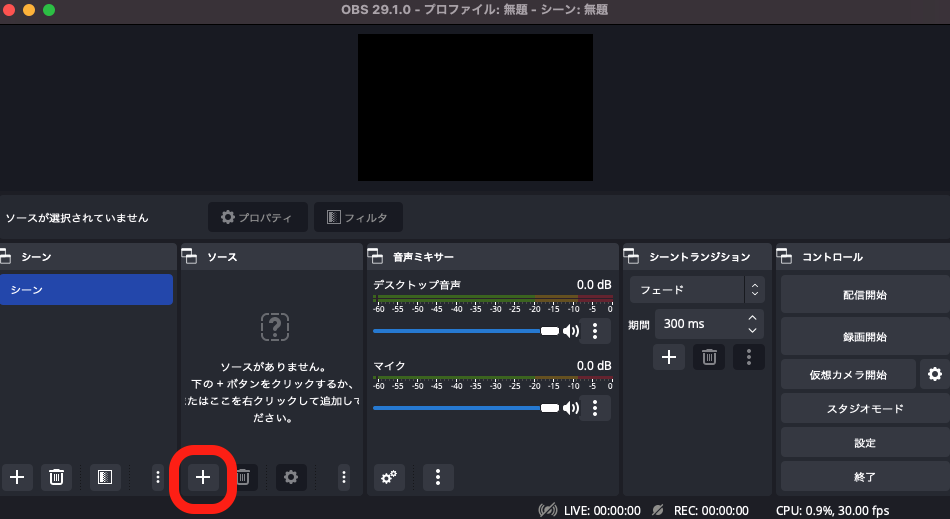Undock the 音声ミキサー panel icon
950x519 pixels.
(375, 257)
